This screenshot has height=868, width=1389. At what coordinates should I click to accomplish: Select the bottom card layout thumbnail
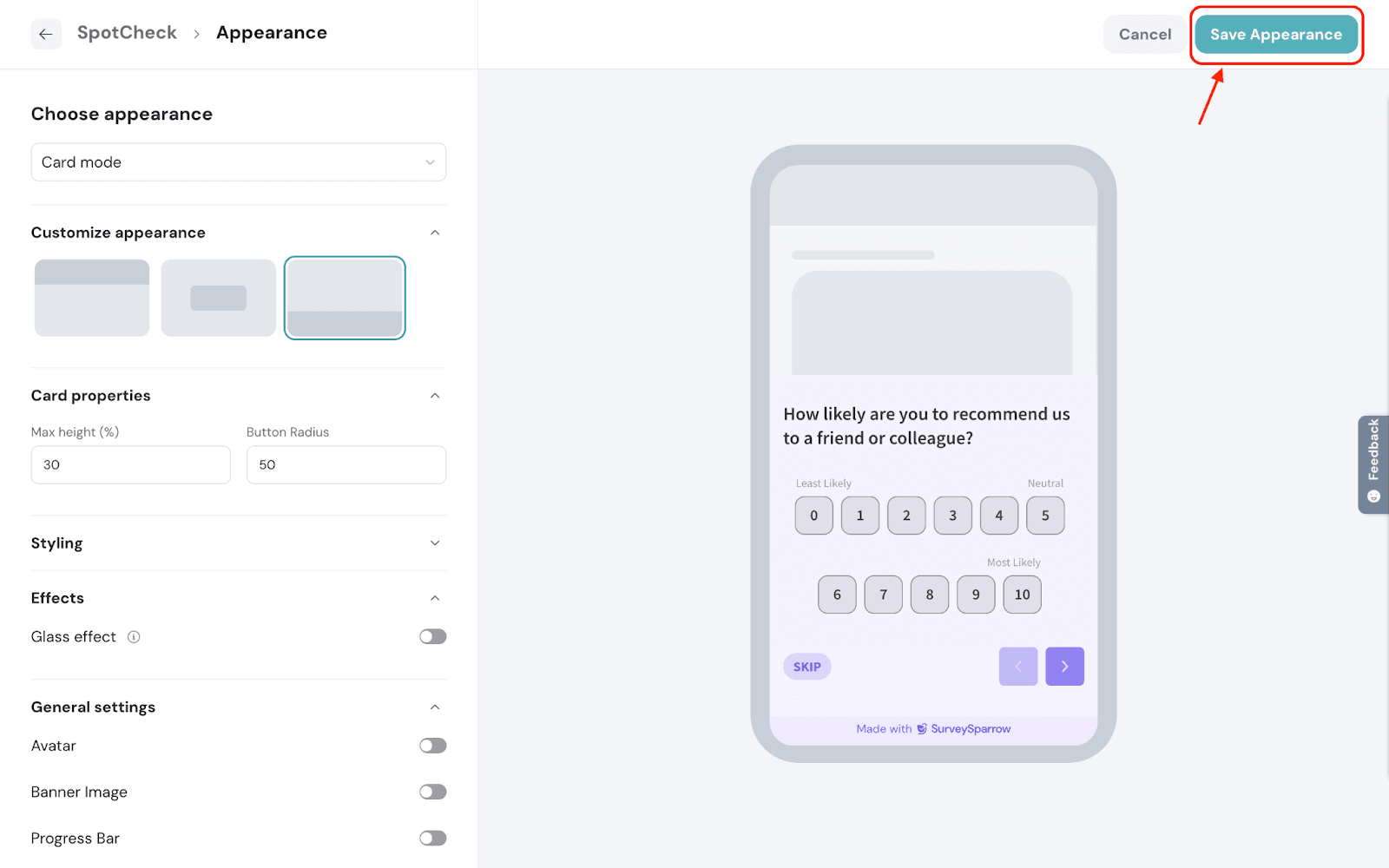345,298
